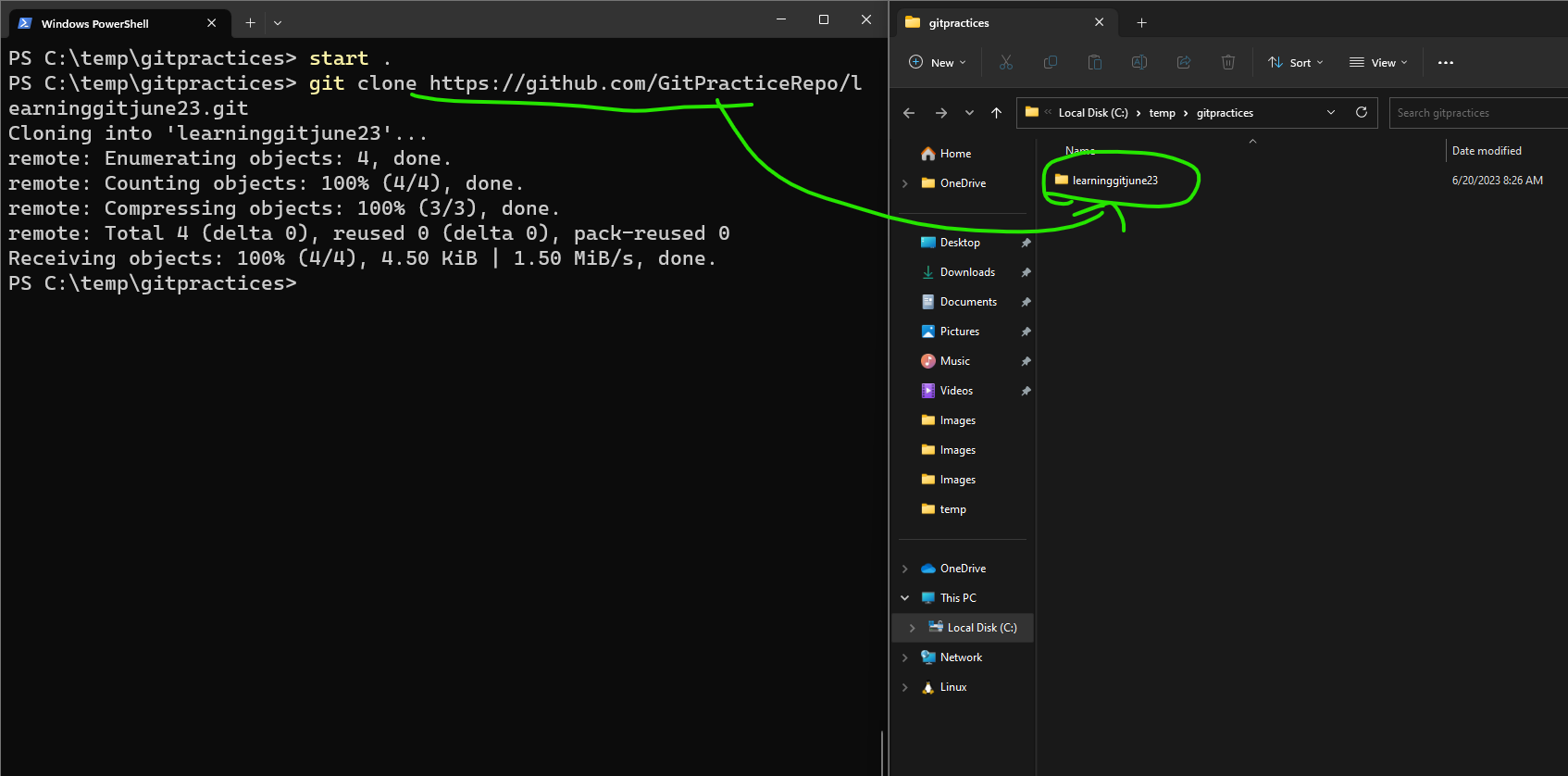Go forward with the Explorer forward arrow
The image size is (1568, 776).
coord(941,113)
